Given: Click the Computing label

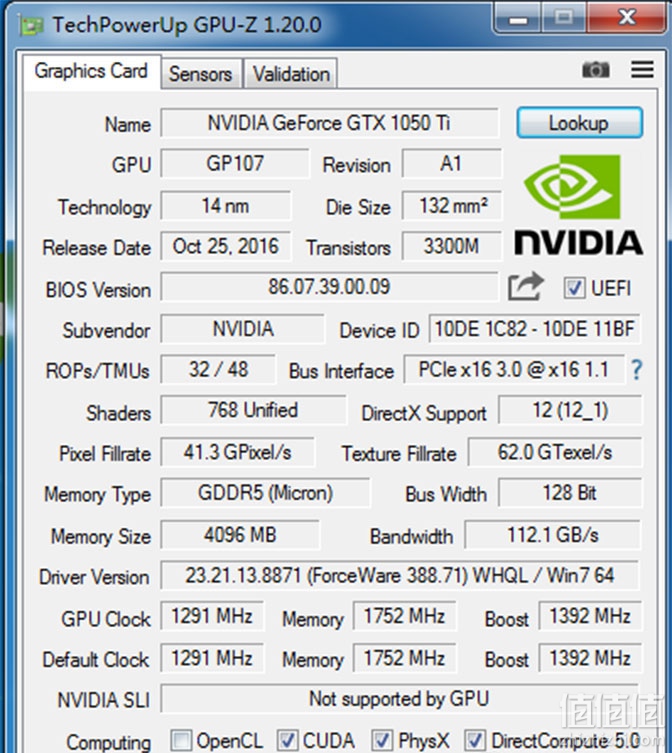Looking at the screenshot, I should tap(109, 742).
